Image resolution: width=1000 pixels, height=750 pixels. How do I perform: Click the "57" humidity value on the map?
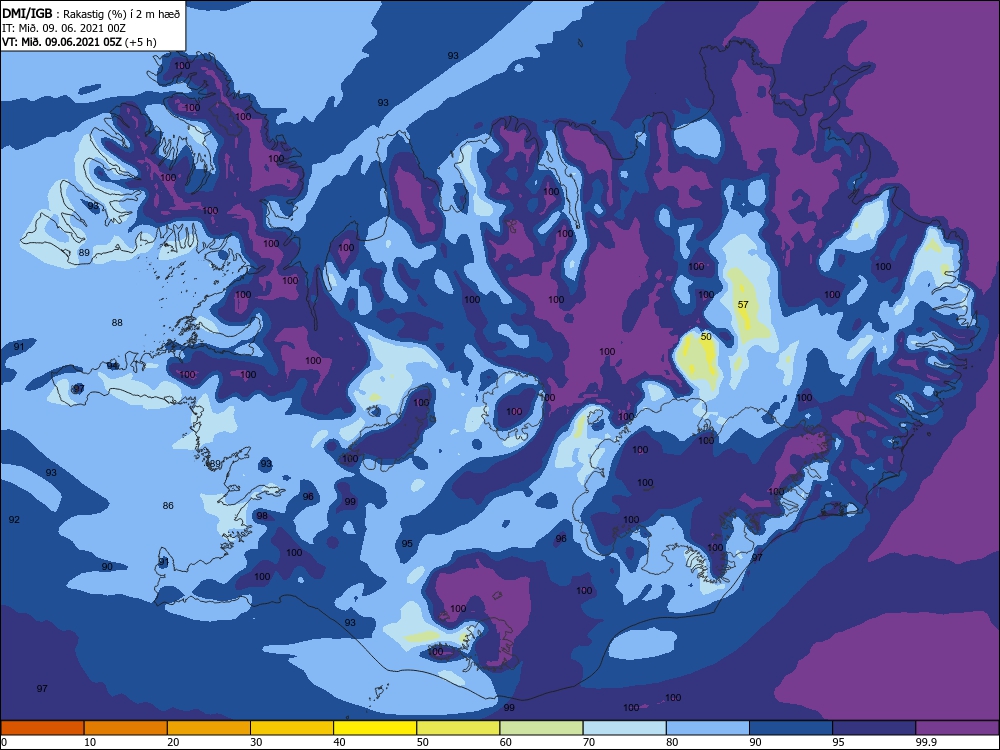pos(743,304)
